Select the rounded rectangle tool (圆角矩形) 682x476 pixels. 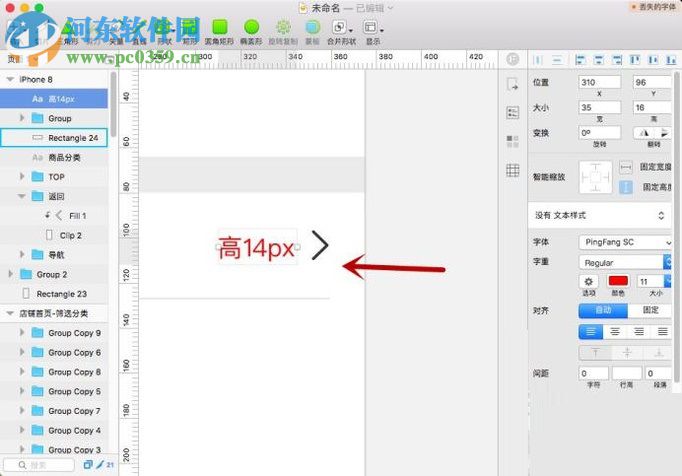[x=220, y=31]
